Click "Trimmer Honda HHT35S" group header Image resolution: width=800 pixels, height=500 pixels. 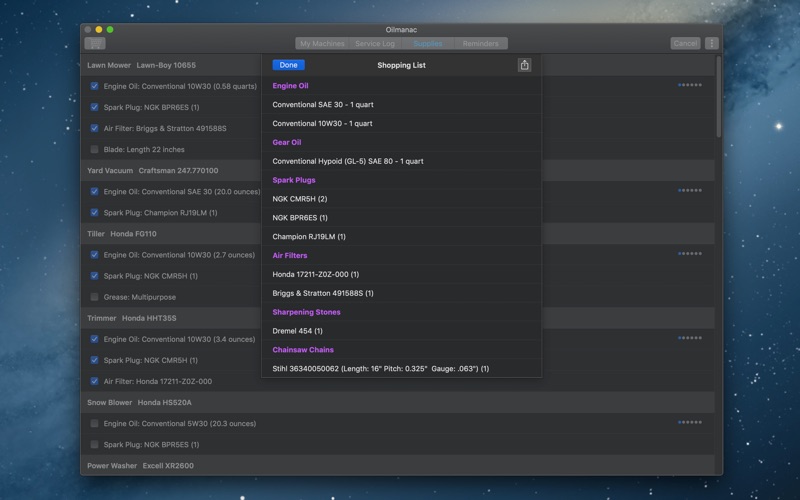coord(132,318)
